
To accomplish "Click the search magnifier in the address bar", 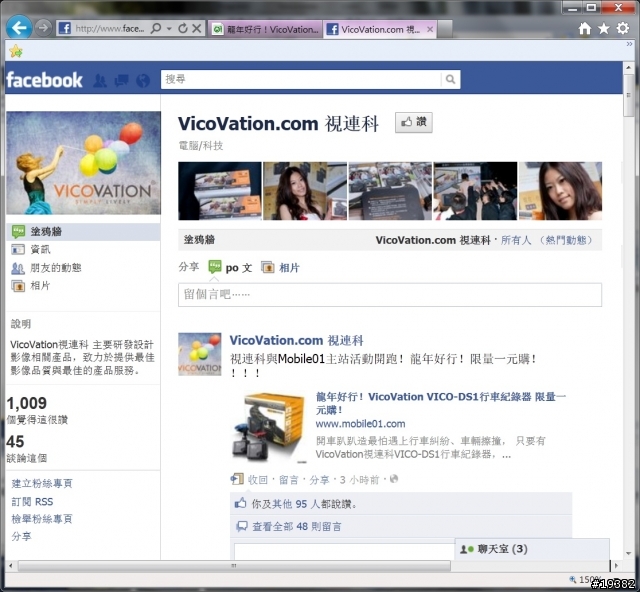I will pos(156,29).
